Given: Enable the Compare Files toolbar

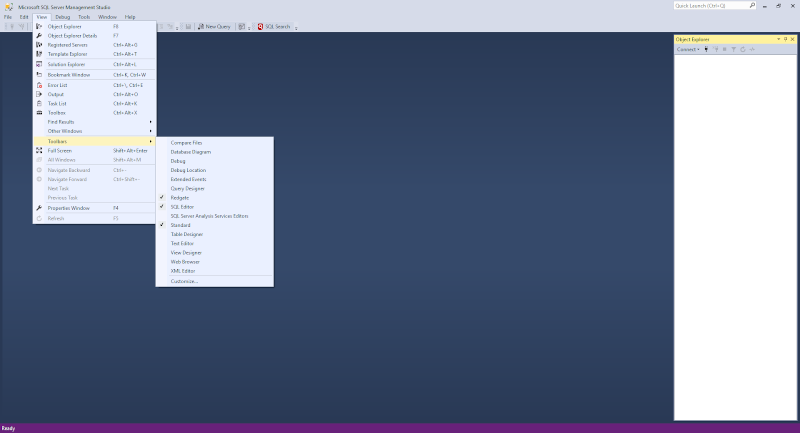Looking at the screenshot, I should 215,143.
